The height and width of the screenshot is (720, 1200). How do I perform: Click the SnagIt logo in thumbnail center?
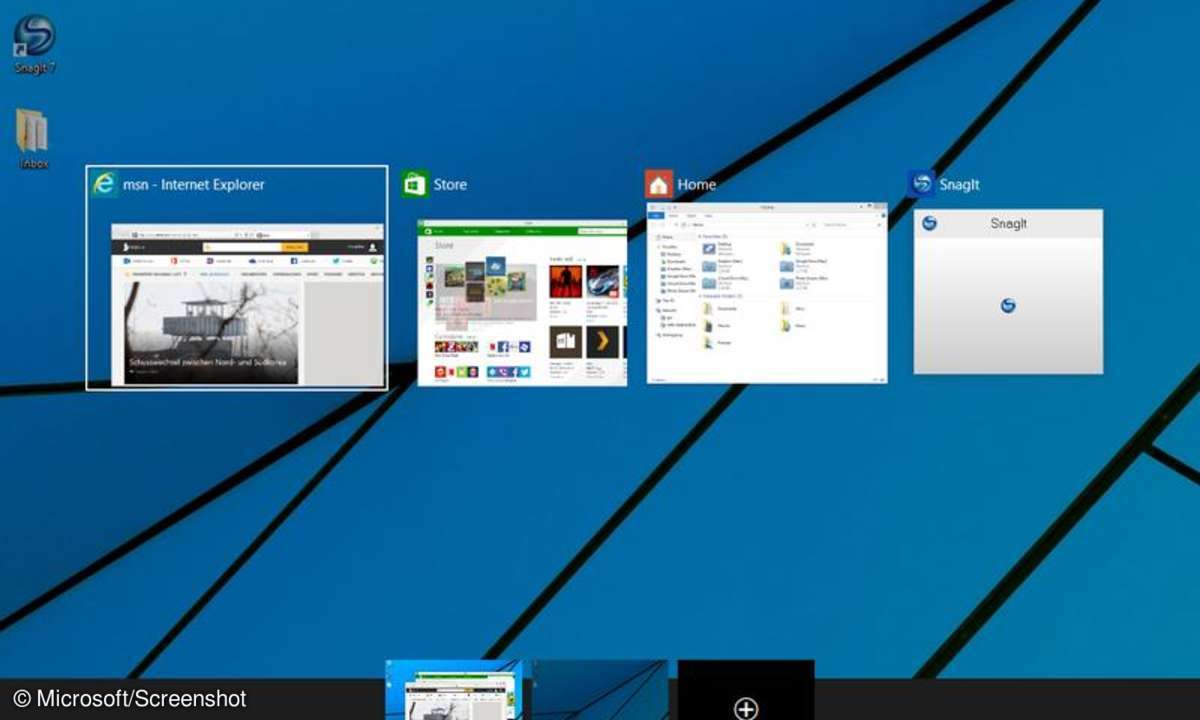click(1008, 305)
